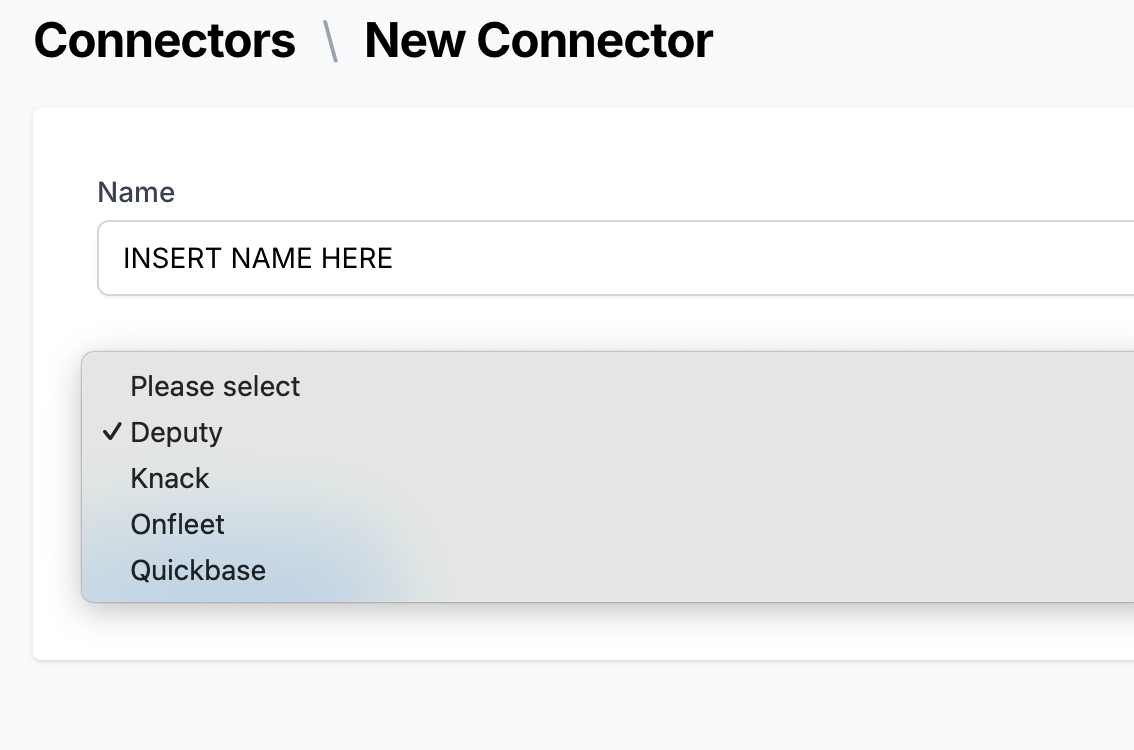Go back to Connectors breadcrumb
This screenshot has width=1134, height=750.
tap(165, 41)
